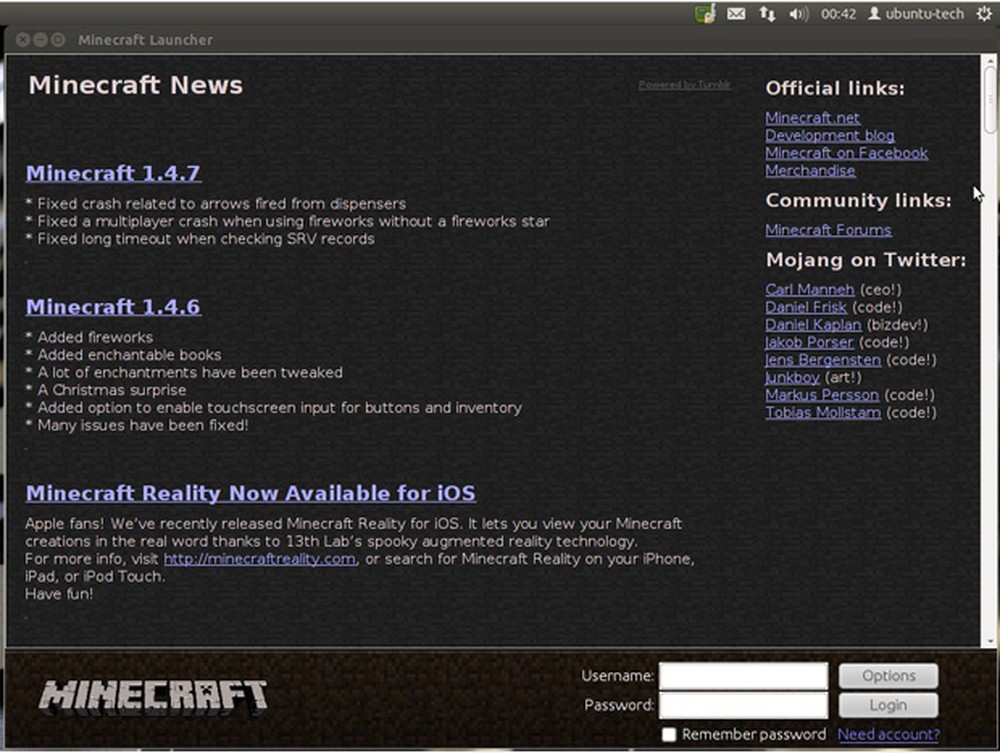Open Jakob Porser's Twitter link
Image resolution: width=1000 pixels, height=753 pixels.
(x=809, y=342)
